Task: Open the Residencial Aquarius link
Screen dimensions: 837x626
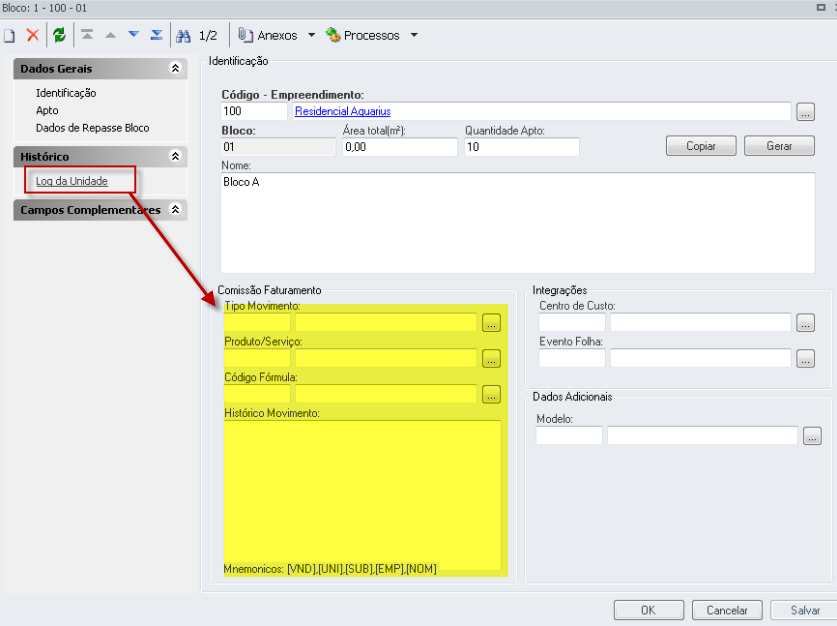Action: (x=343, y=111)
